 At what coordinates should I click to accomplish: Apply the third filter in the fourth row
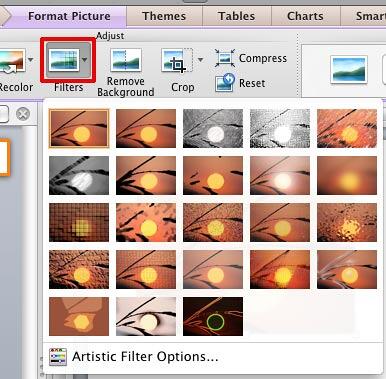[213, 269]
